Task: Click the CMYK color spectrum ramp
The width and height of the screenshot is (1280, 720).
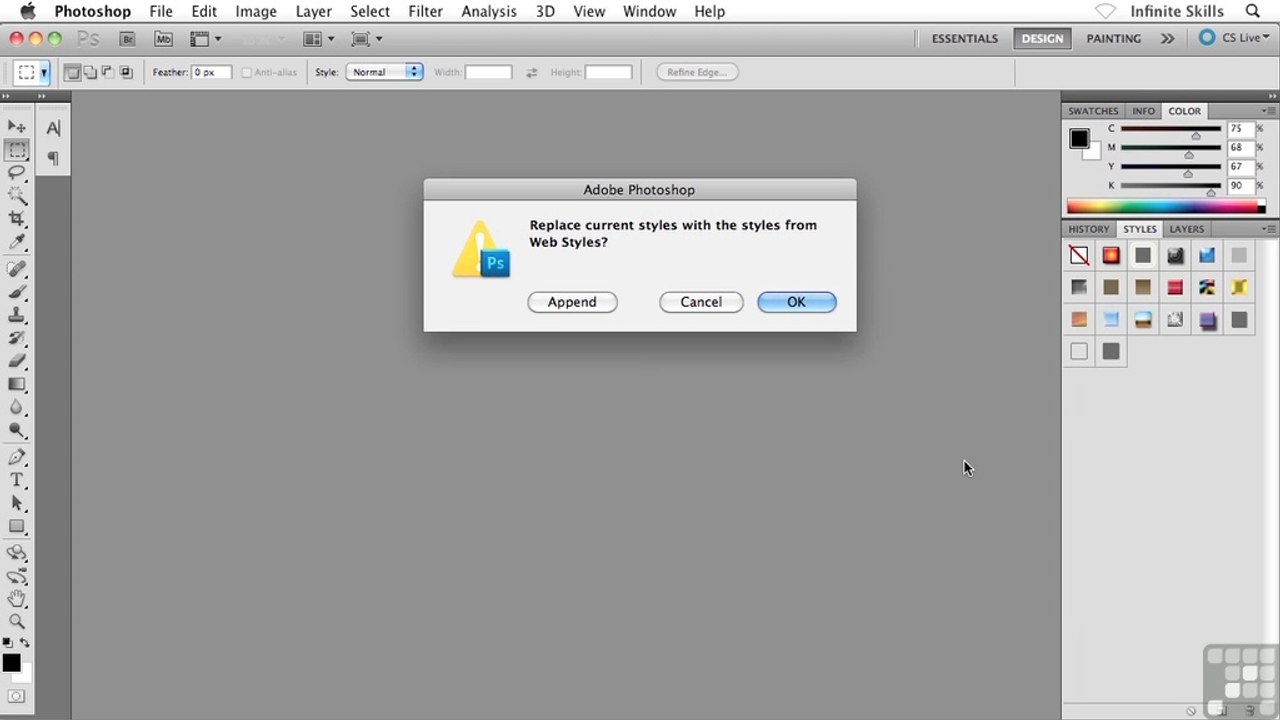Action: 1166,207
